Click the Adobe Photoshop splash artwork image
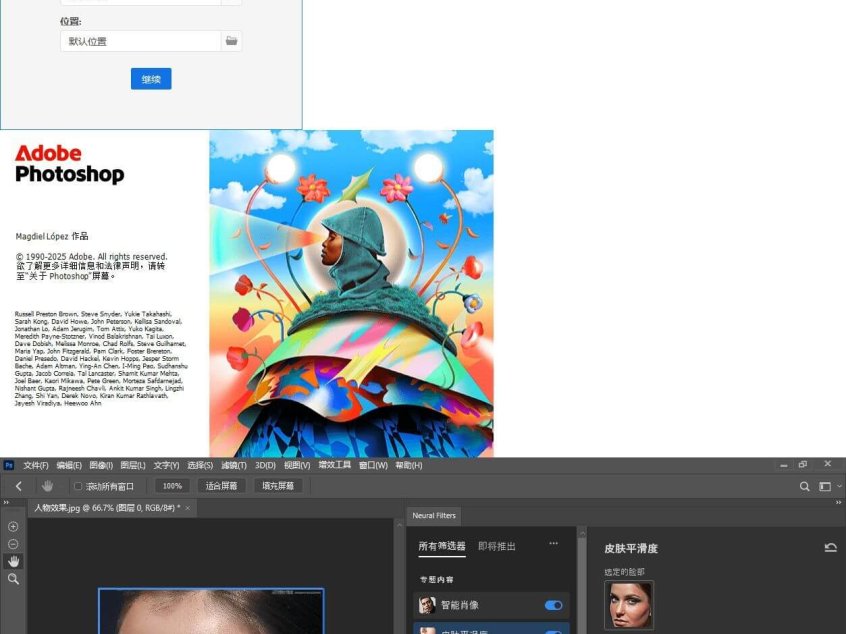The width and height of the screenshot is (846, 634). tap(351, 294)
